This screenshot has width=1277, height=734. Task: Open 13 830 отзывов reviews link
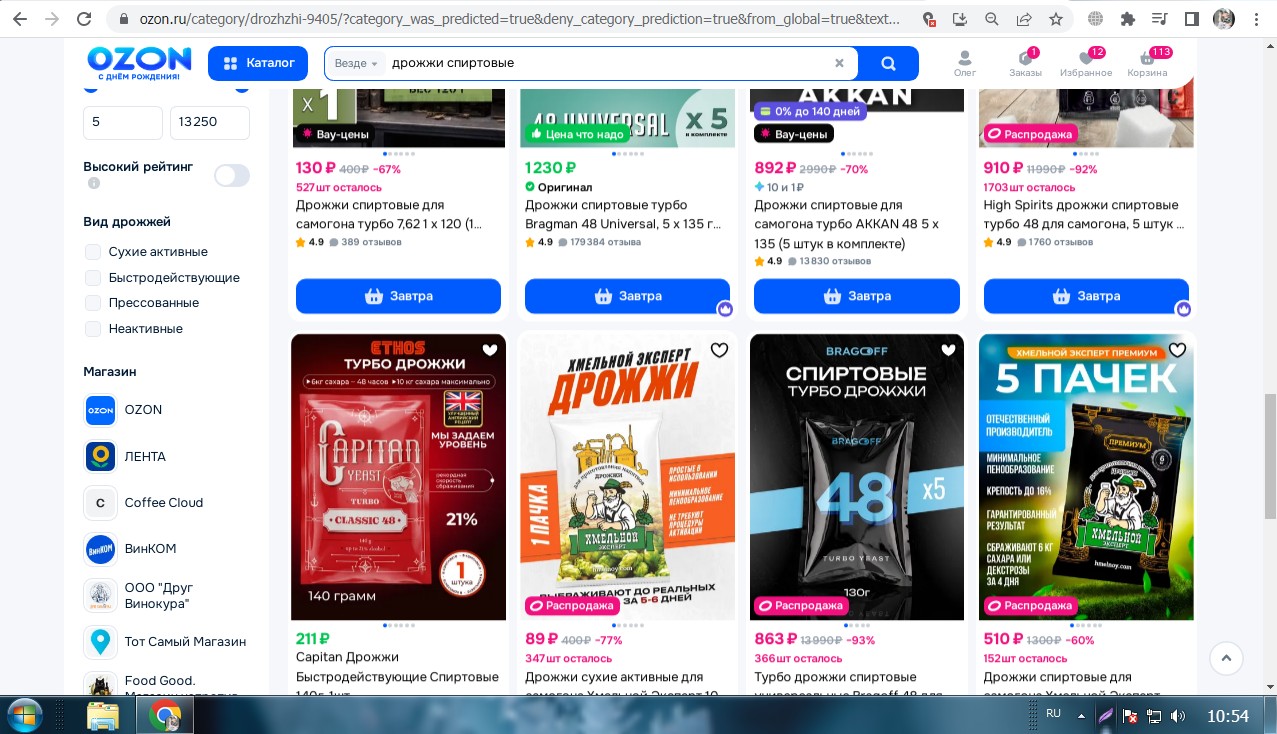tap(829, 261)
